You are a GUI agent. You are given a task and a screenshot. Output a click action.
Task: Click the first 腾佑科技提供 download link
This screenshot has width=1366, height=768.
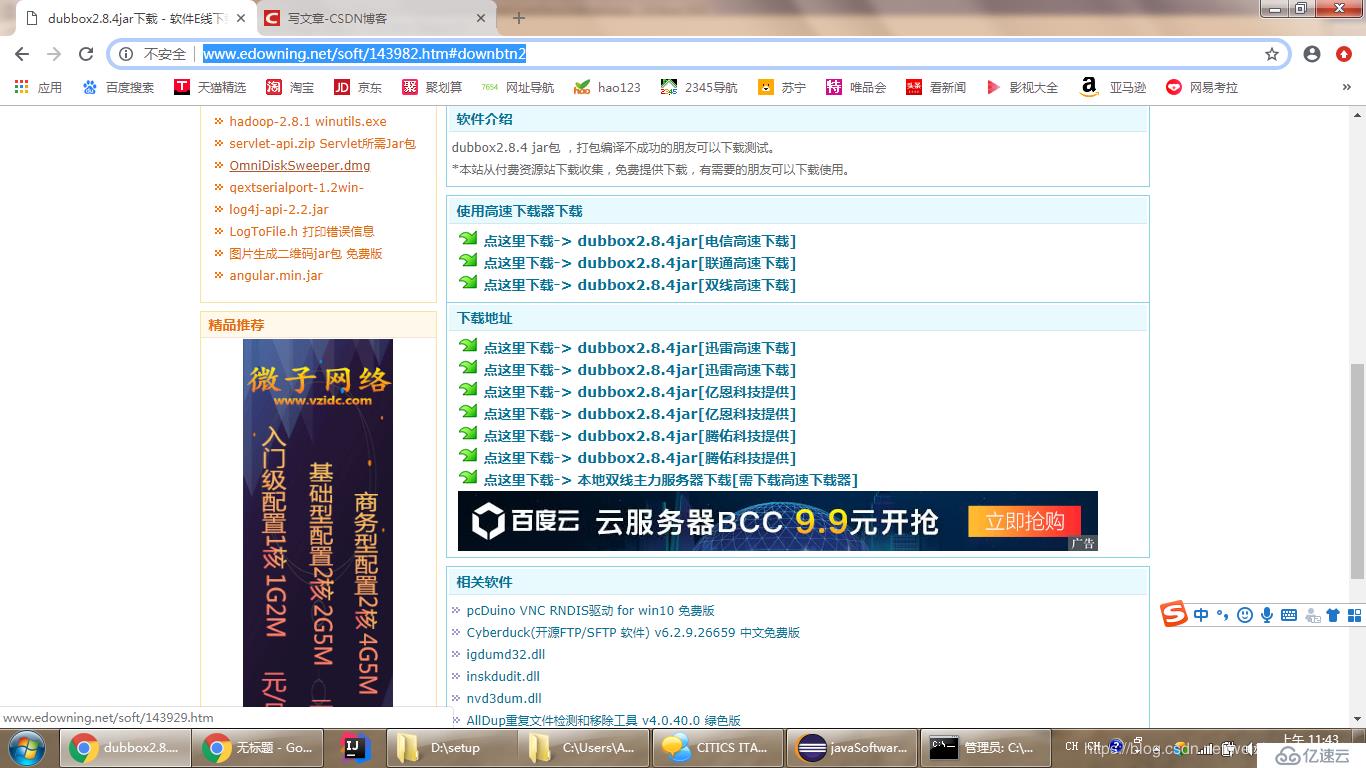[x=639, y=436]
